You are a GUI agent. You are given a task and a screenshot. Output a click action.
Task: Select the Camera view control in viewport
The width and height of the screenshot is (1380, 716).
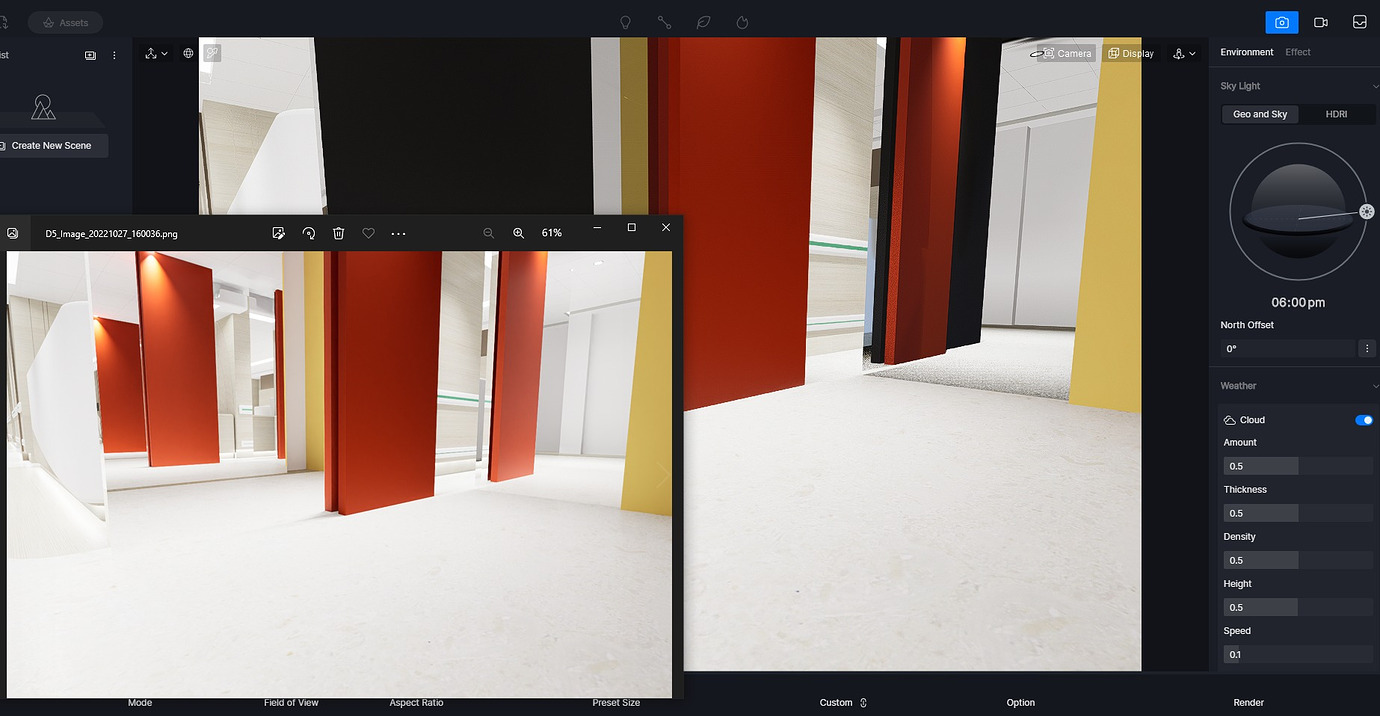(x=1061, y=53)
